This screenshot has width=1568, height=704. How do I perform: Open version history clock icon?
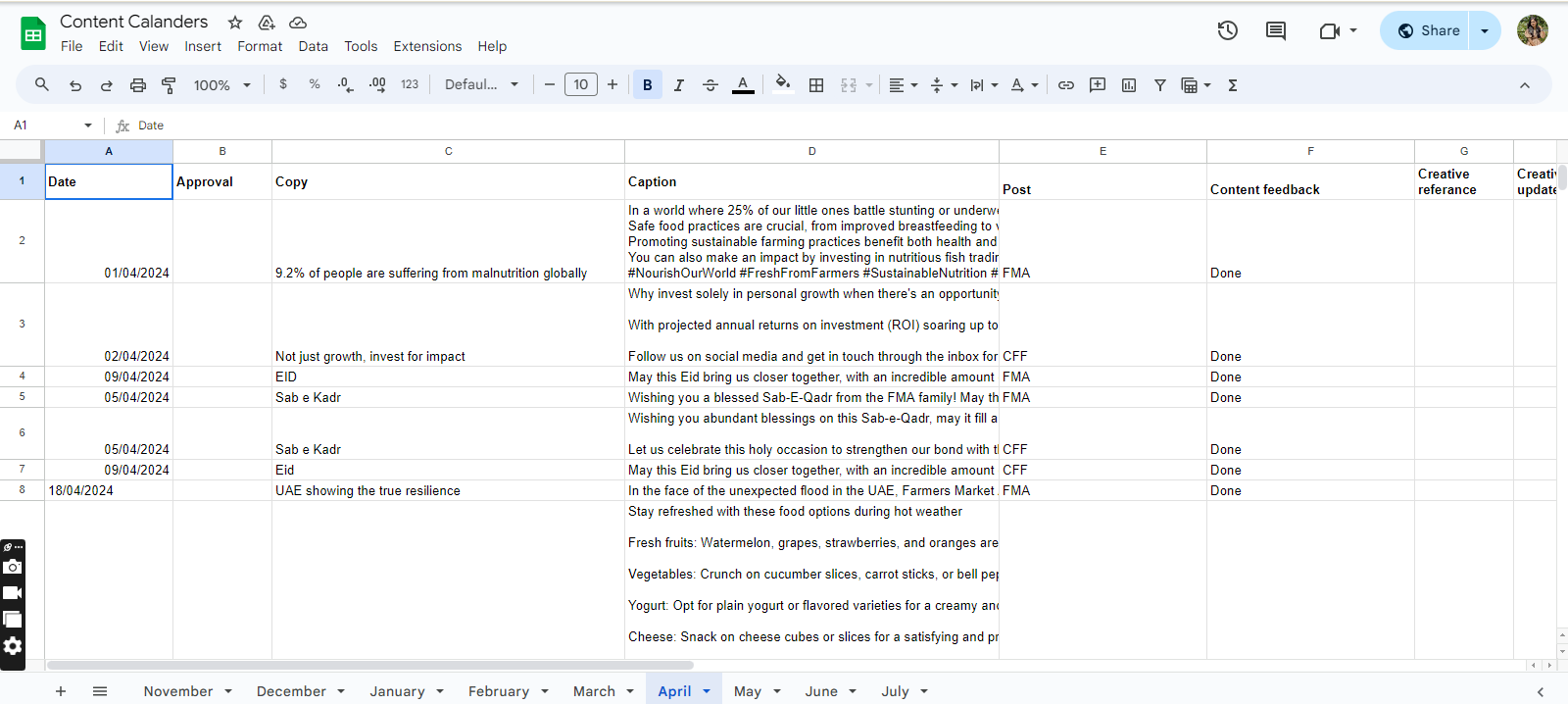tap(1228, 30)
